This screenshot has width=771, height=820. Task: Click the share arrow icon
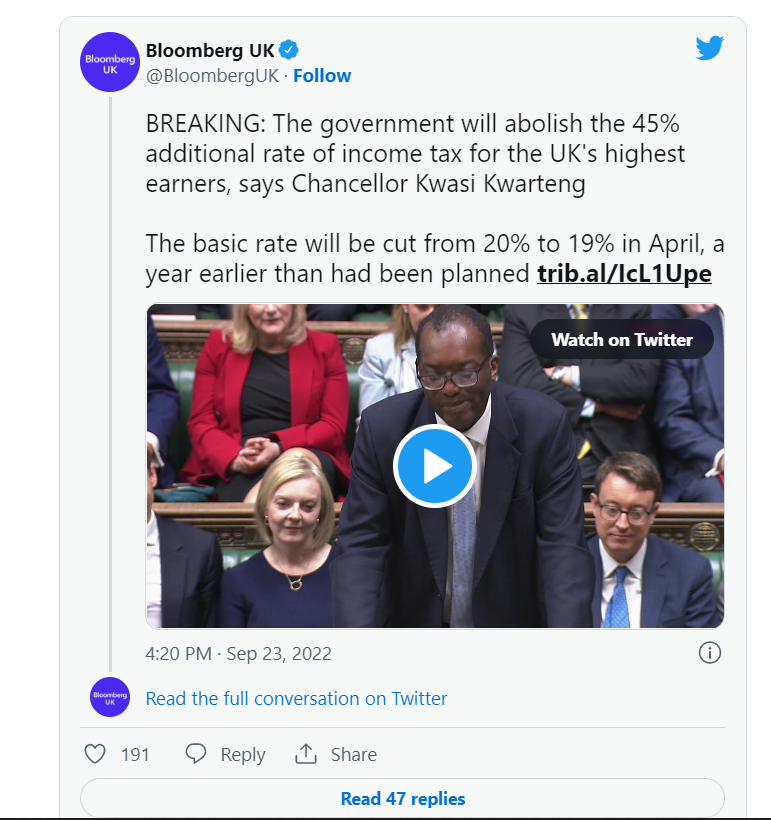point(306,754)
